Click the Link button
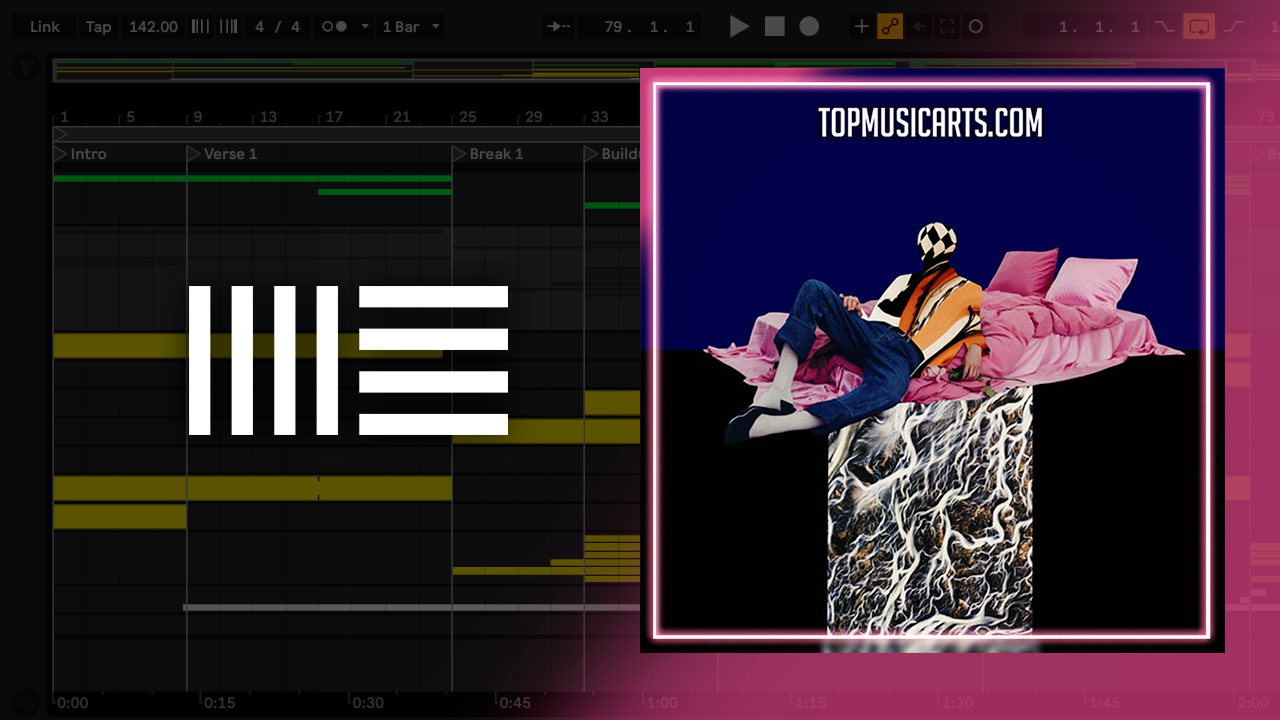 [44, 27]
